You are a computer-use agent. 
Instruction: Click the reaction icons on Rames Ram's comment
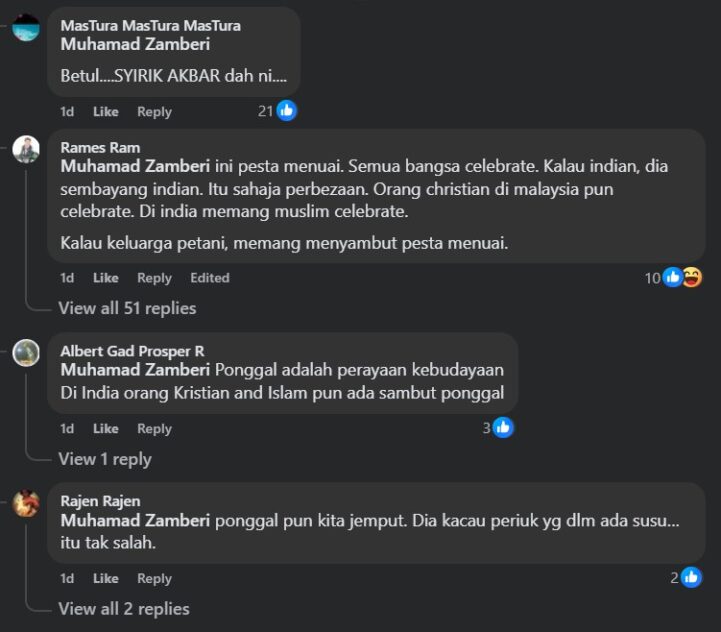[x=682, y=278]
